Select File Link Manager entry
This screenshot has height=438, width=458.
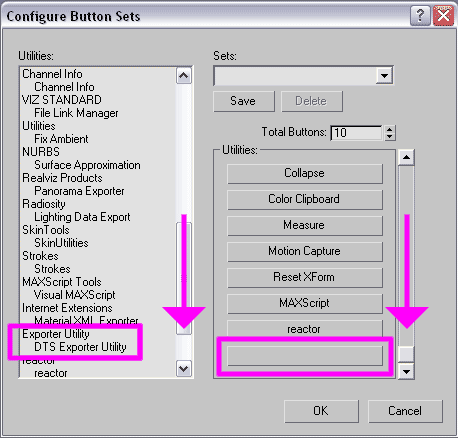(x=76, y=113)
